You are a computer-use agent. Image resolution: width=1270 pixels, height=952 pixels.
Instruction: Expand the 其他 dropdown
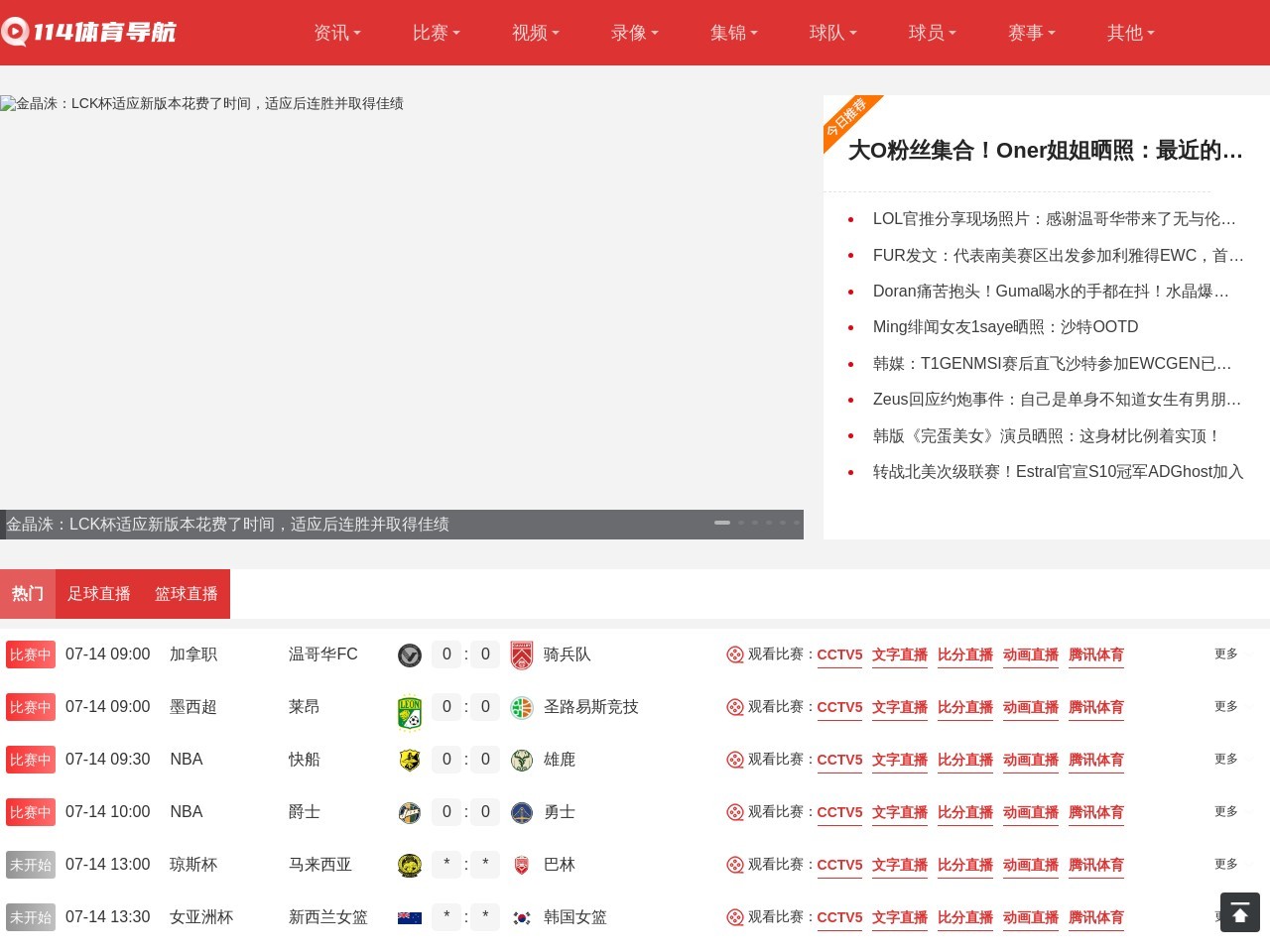click(x=1129, y=33)
